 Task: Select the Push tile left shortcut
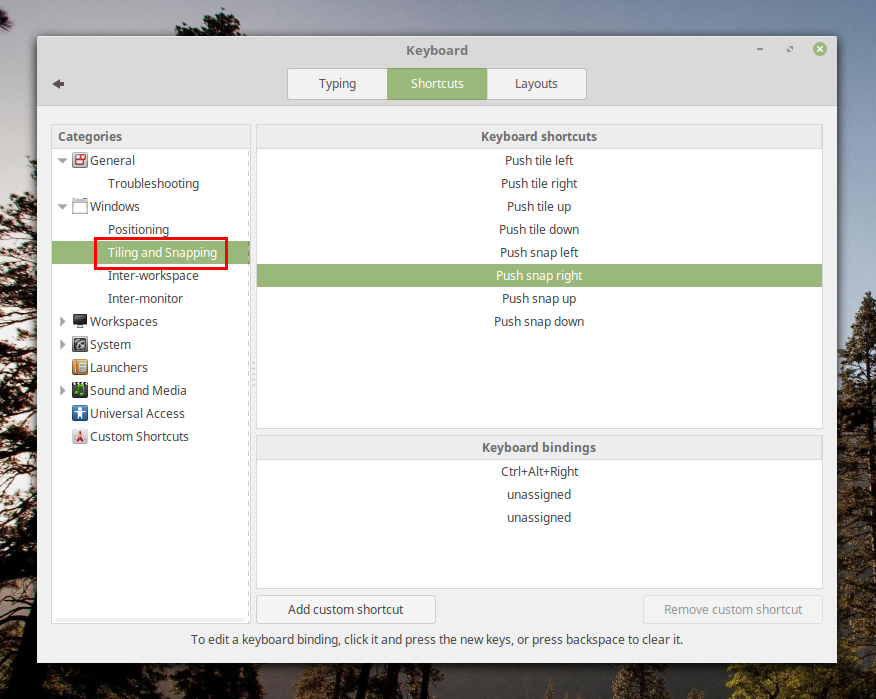(x=539, y=161)
